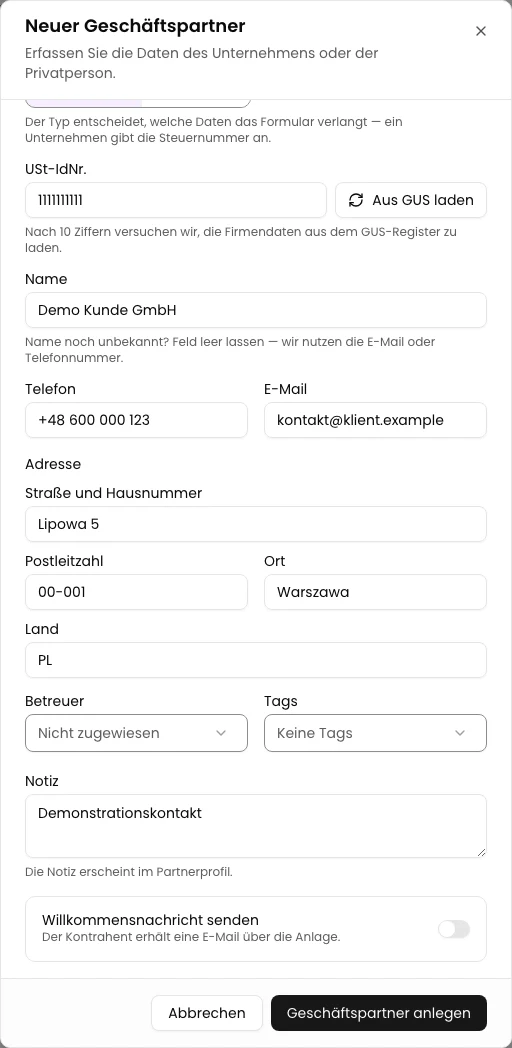
Task: Open the Betreuer dropdown
Action: pyautogui.click(x=136, y=733)
